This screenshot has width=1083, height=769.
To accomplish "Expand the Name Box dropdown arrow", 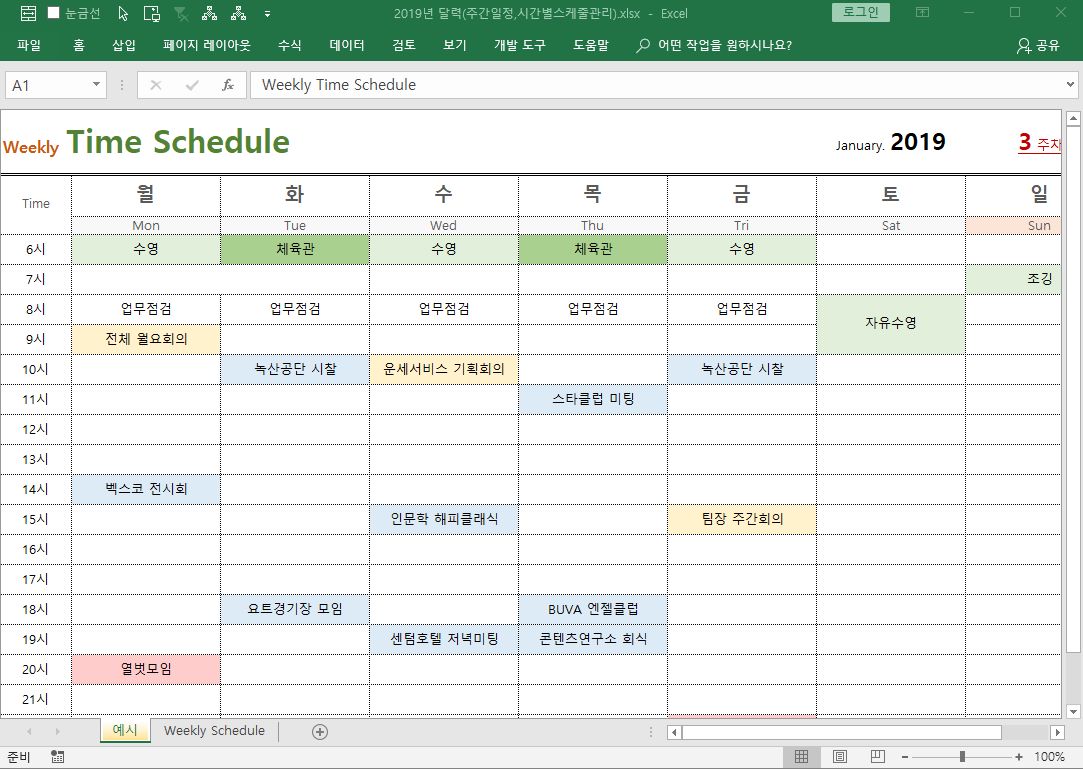I will click(x=96, y=85).
